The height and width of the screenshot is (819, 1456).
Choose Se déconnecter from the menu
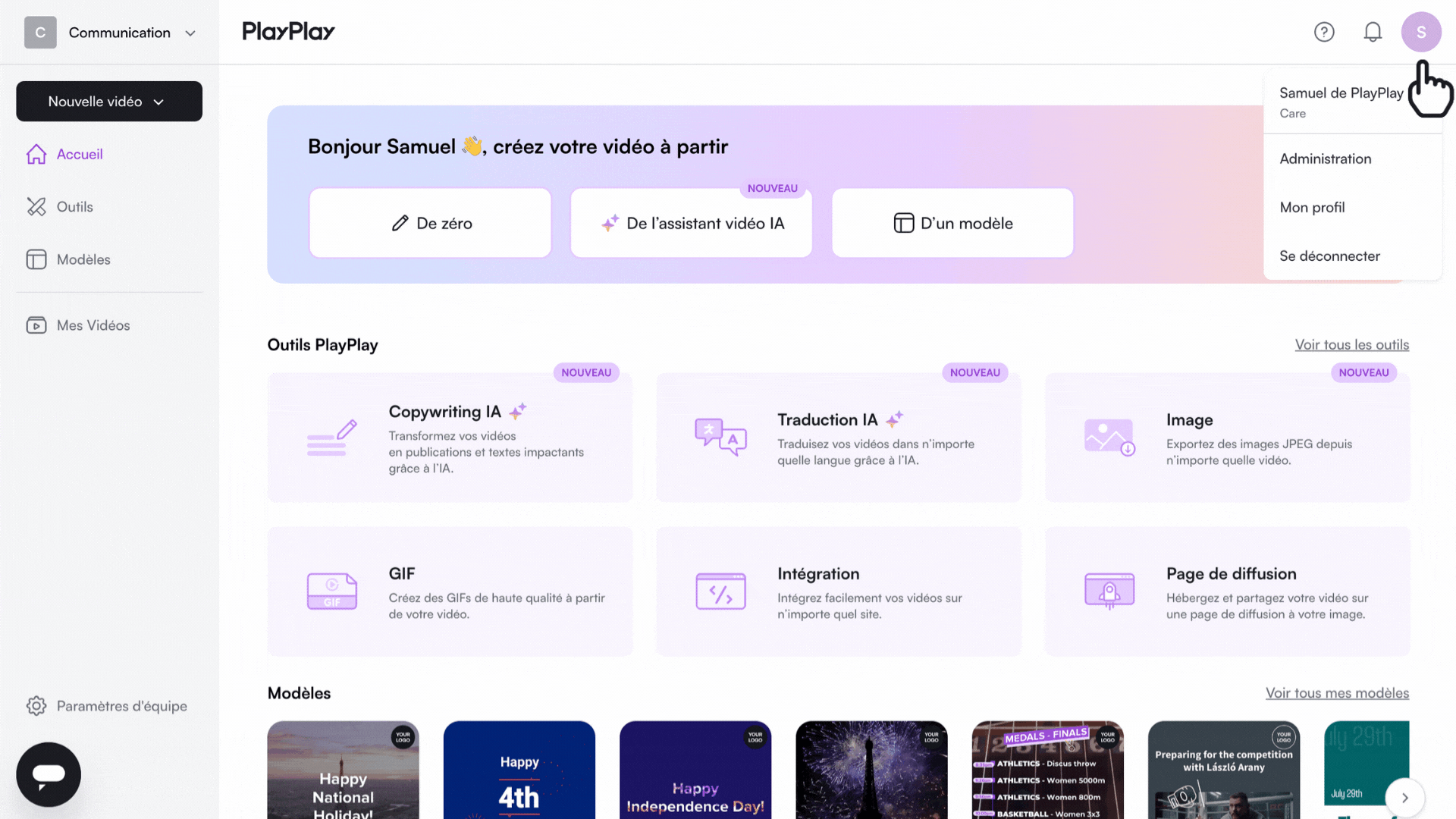click(1329, 256)
